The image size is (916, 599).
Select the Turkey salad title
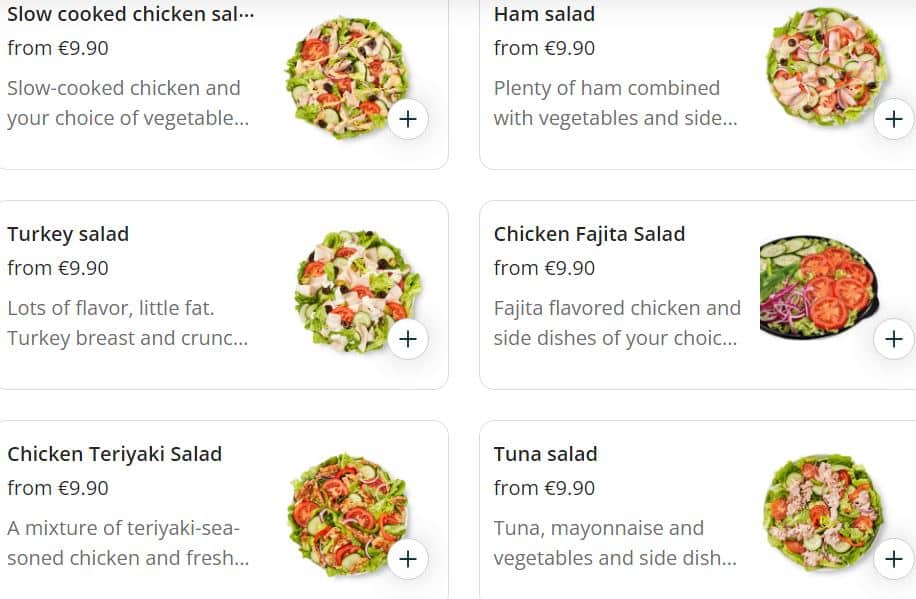[x=68, y=234]
